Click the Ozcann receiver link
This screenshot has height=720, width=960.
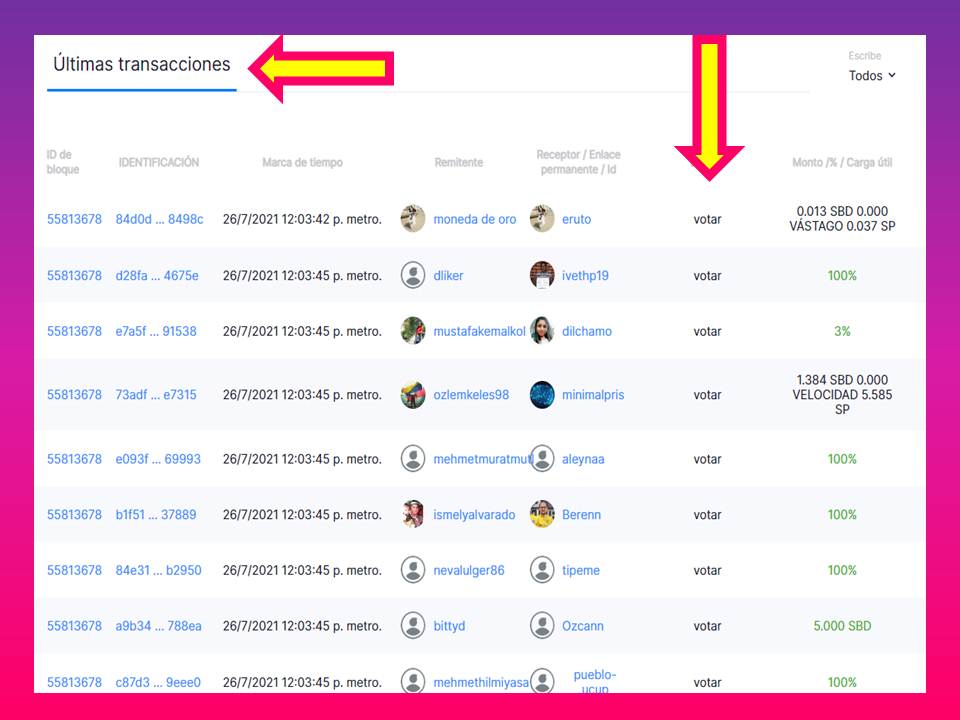click(583, 626)
